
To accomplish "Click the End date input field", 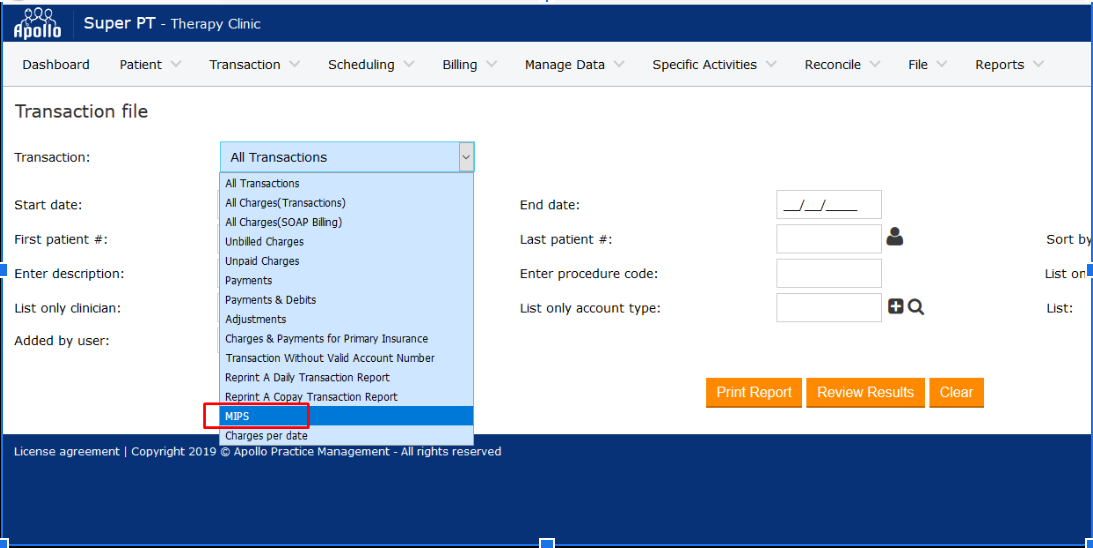I will [x=829, y=205].
